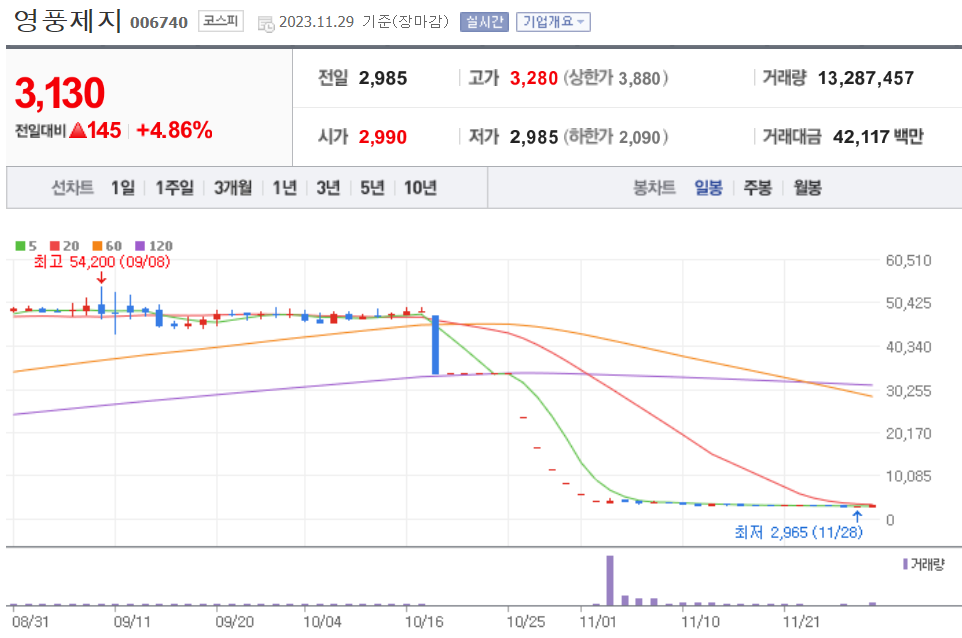Screen dimensions: 962x638
Task: Click the 거래대금 value 42,117 백만
Action: click(878, 137)
